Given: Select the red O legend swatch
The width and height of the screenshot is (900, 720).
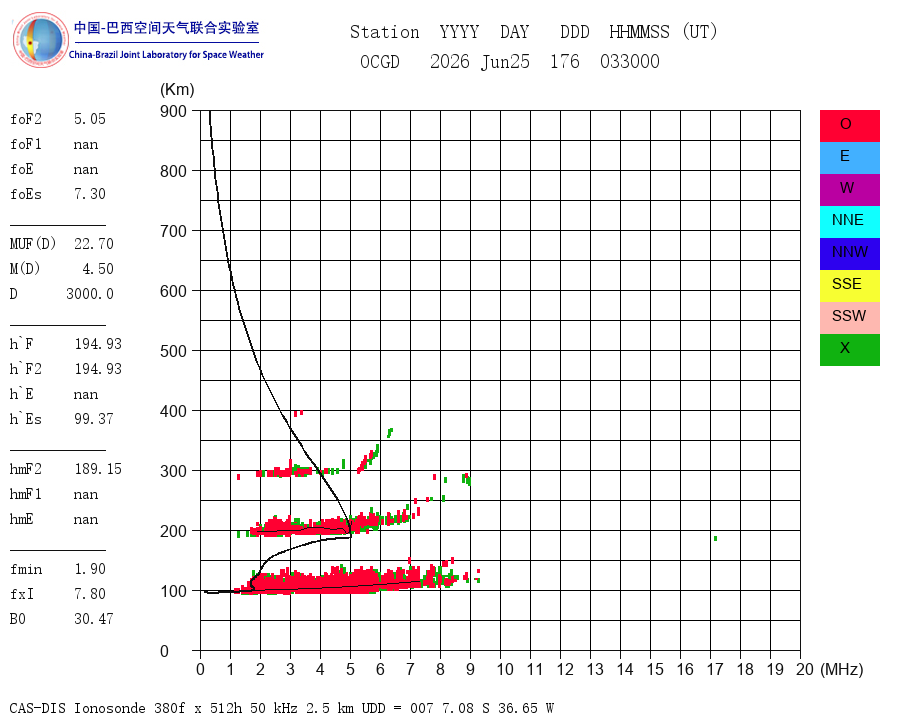Looking at the screenshot, I should (849, 126).
